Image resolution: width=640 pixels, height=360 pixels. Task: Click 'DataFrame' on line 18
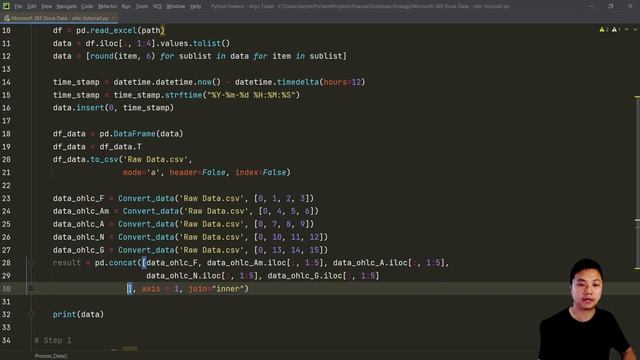pos(134,133)
